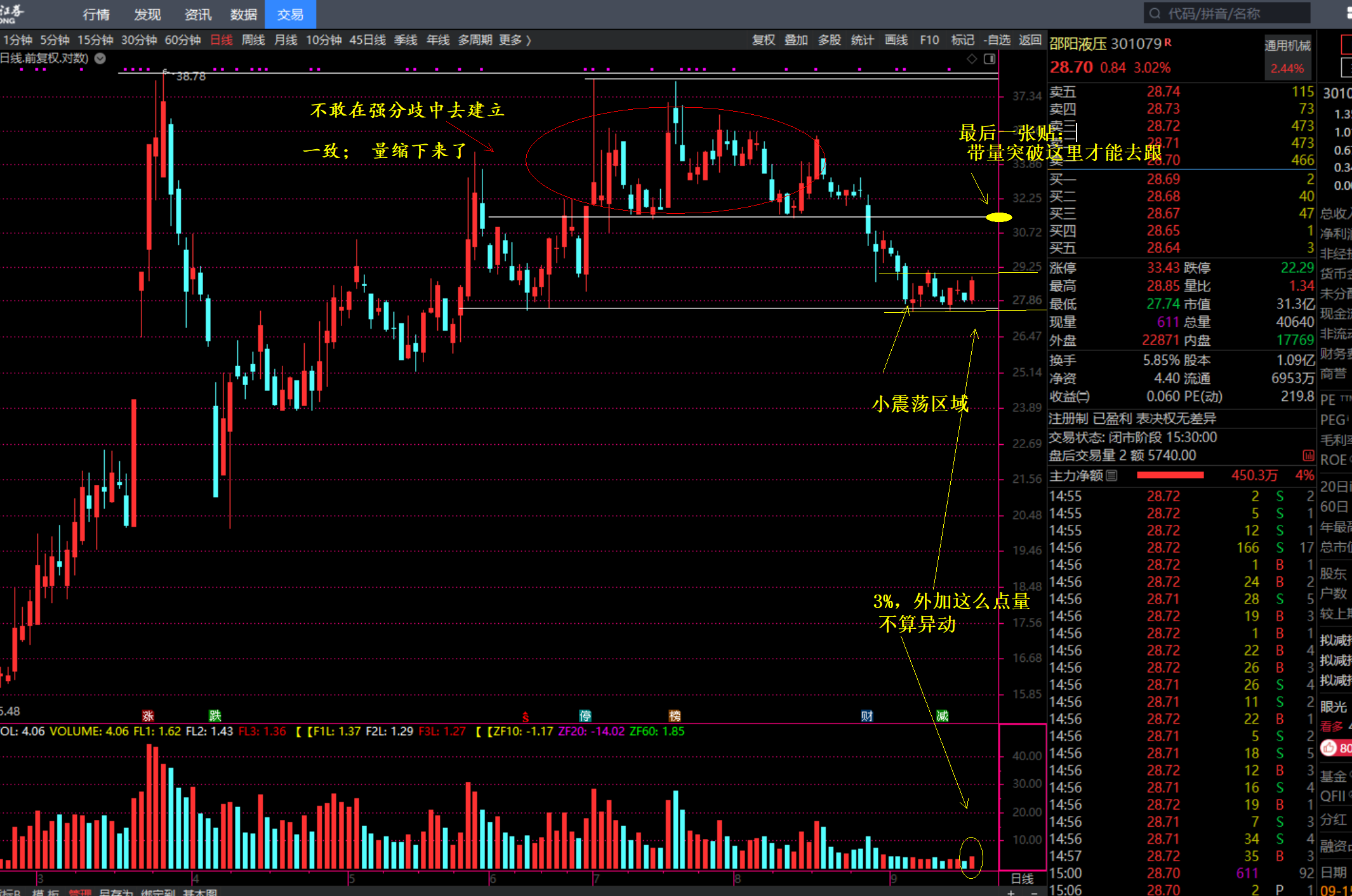Click the 日线 label under volume axis
Image resolution: width=1352 pixels, height=896 pixels.
[x=1022, y=879]
